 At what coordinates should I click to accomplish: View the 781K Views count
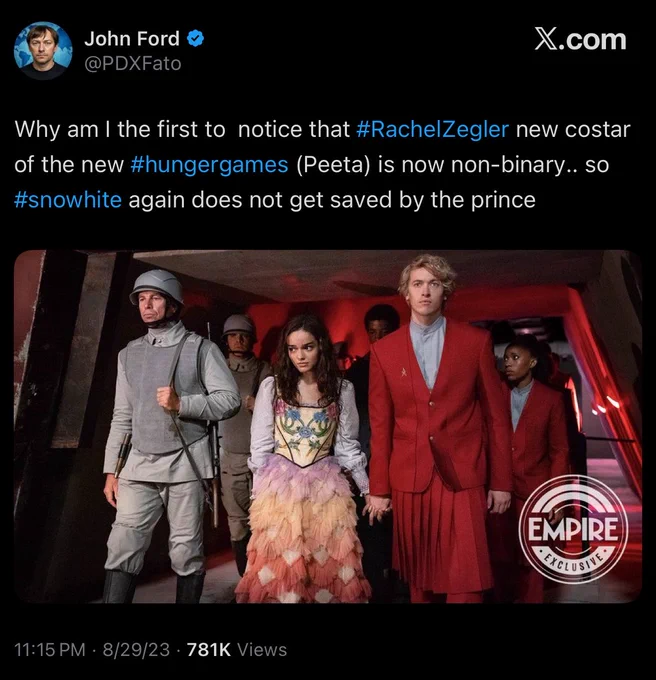coord(237,650)
